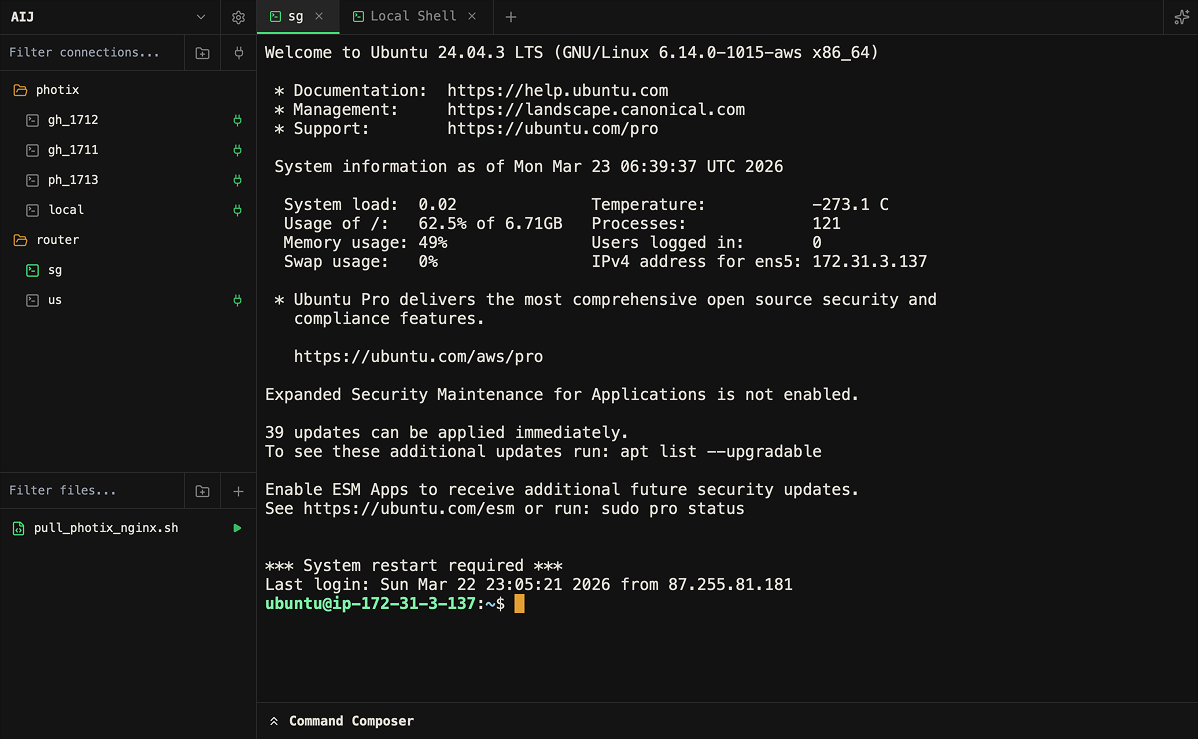This screenshot has height=739, width=1198.
Task: Add new connection folder icon
Action: (202, 53)
